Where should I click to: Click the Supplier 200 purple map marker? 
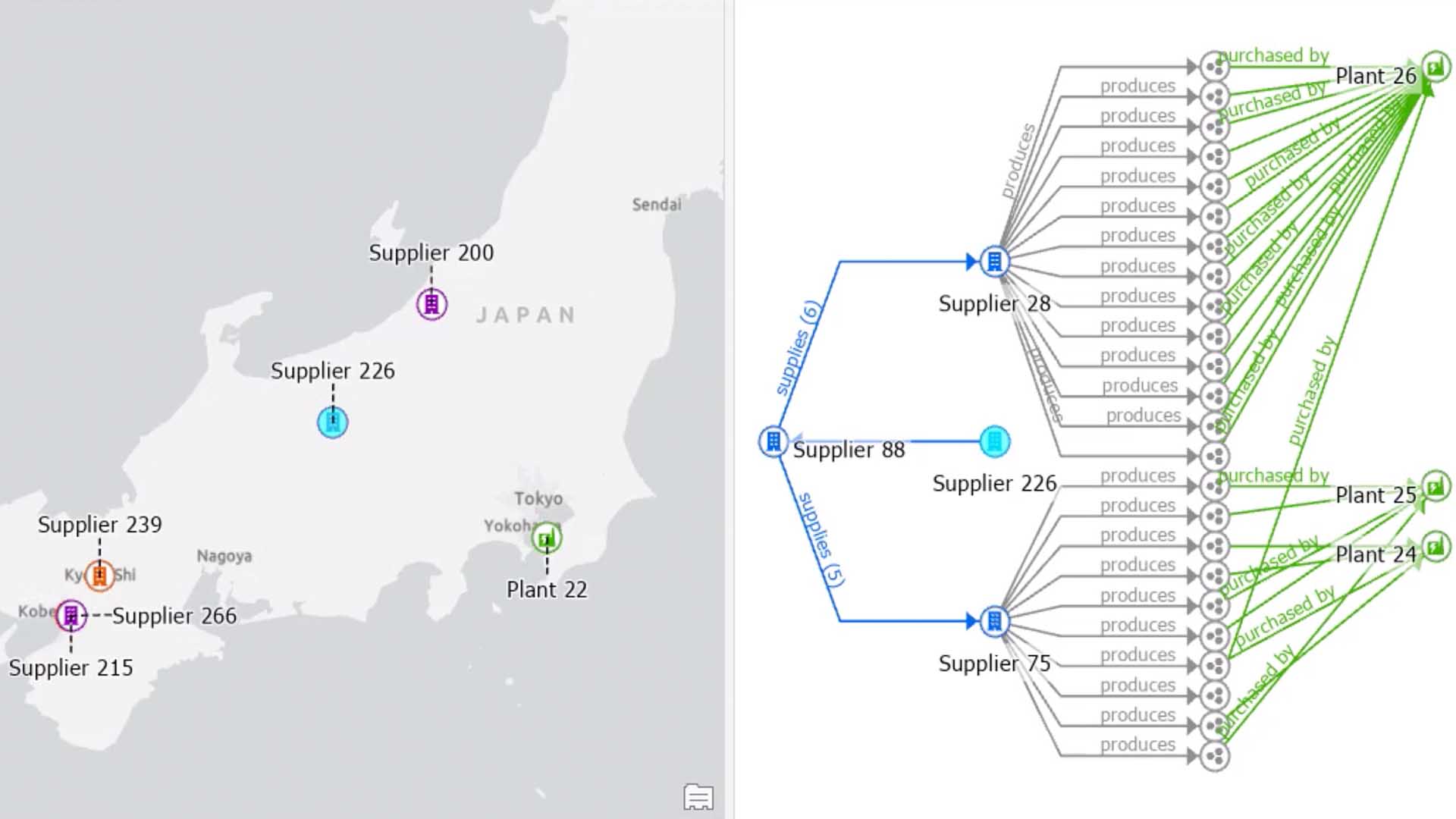click(x=431, y=305)
